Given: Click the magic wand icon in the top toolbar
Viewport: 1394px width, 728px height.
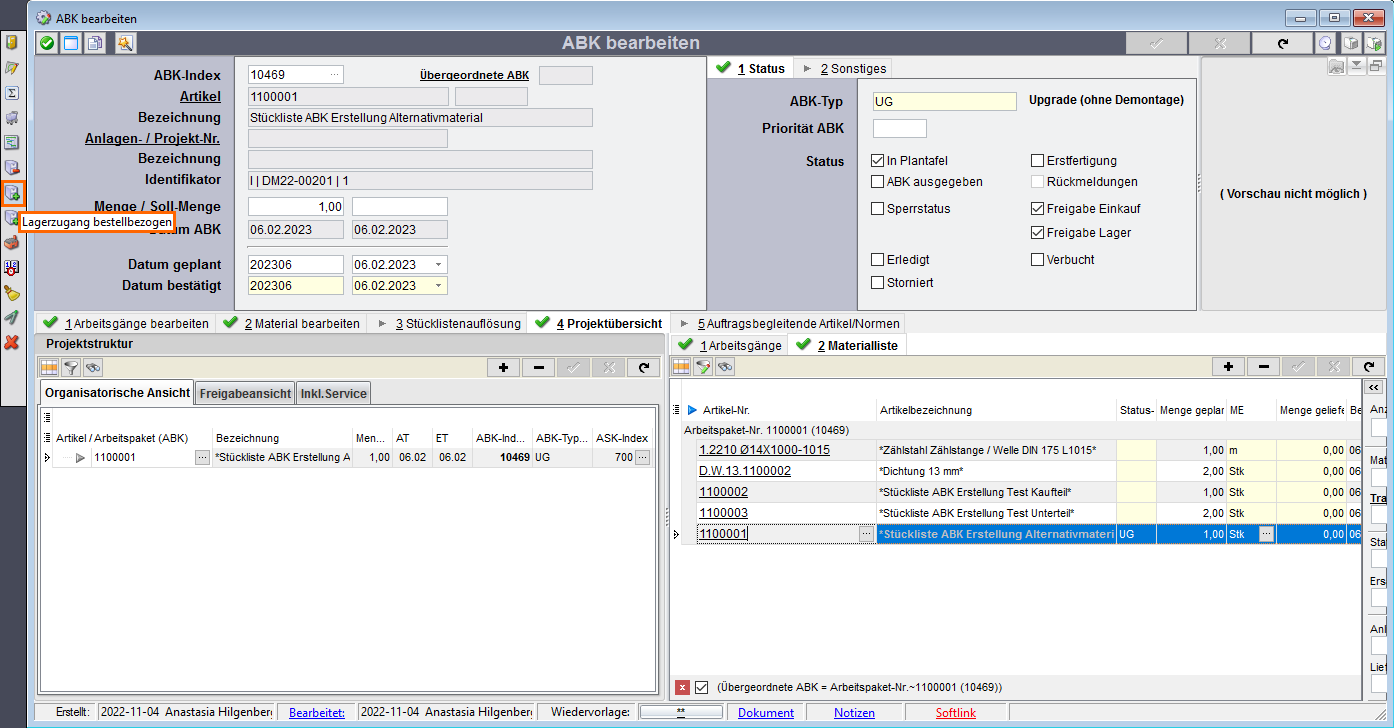Looking at the screenshot, I should coord(124,43).
